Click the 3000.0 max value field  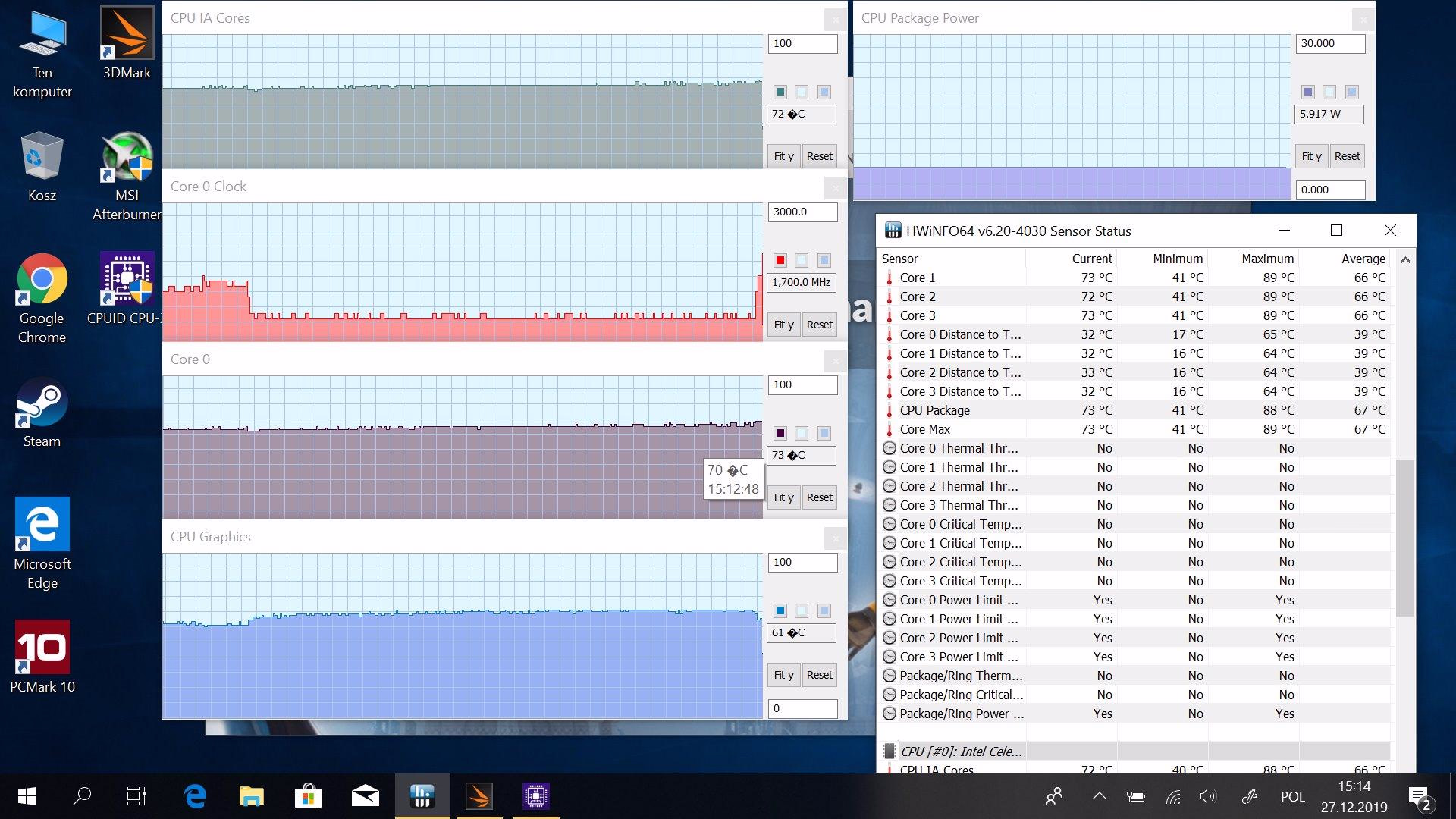(x=802, y=212)
